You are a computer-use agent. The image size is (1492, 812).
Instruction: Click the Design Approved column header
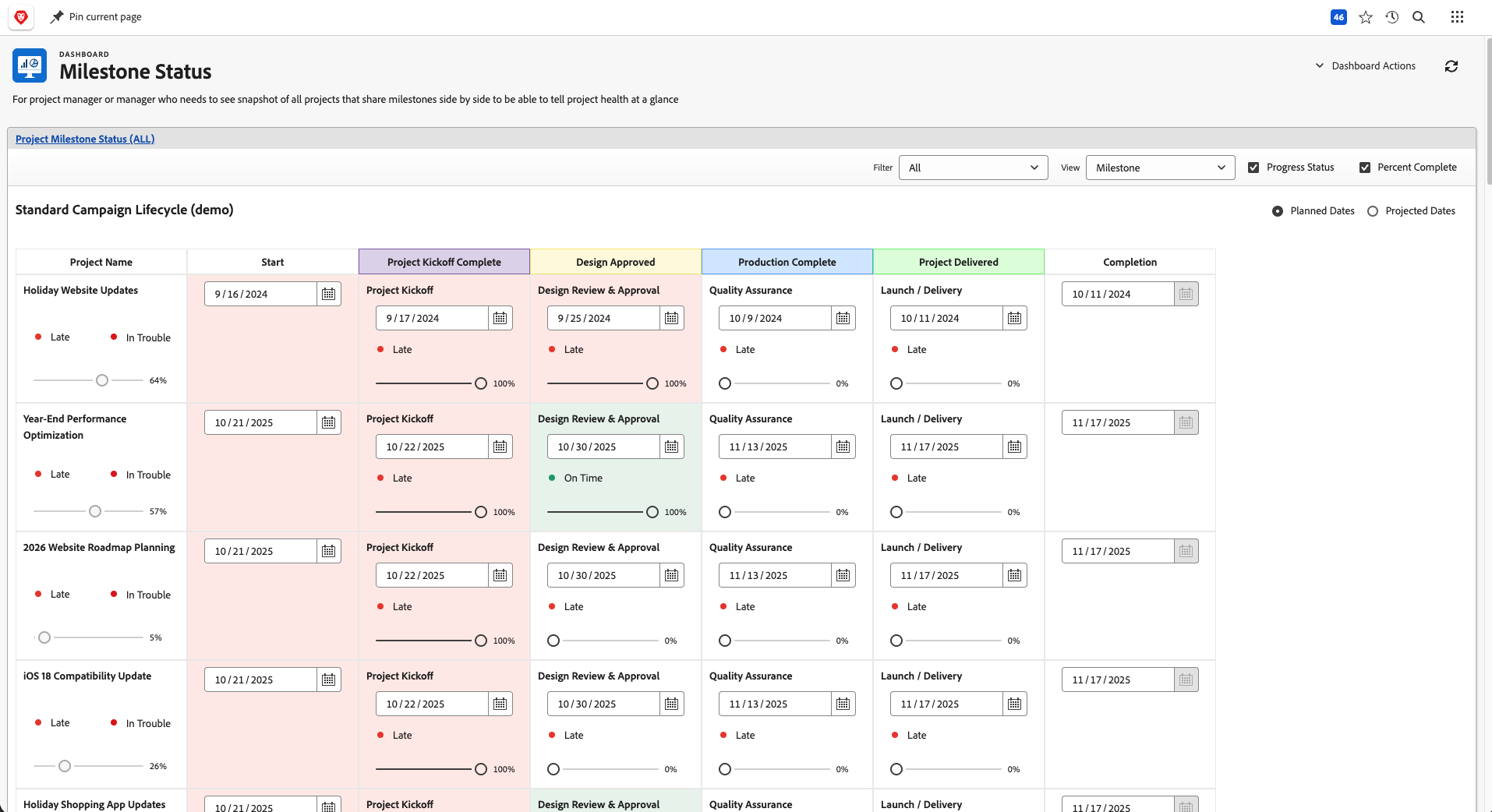pyautogui.click(x=616, y=262)
